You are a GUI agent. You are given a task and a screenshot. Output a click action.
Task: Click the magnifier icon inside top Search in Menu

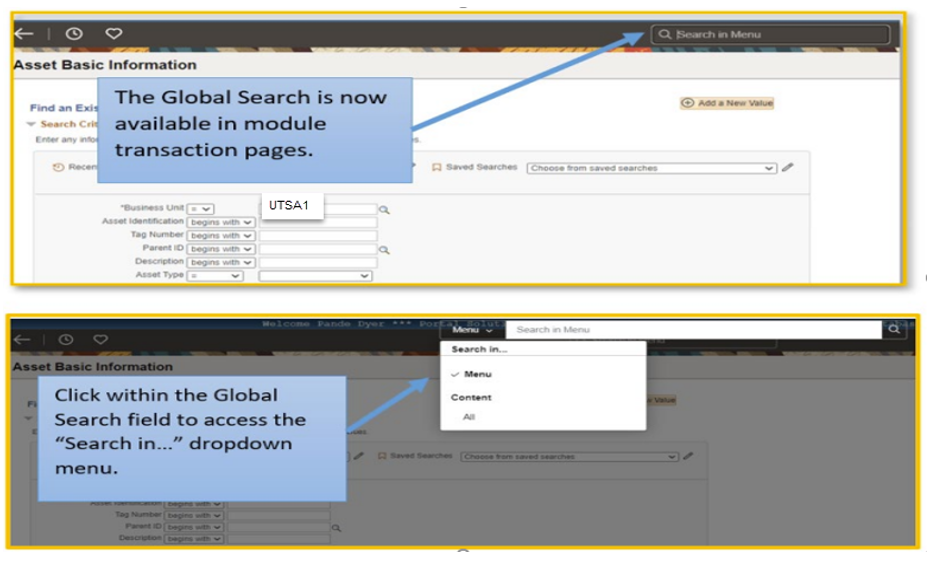pos(665,34)
